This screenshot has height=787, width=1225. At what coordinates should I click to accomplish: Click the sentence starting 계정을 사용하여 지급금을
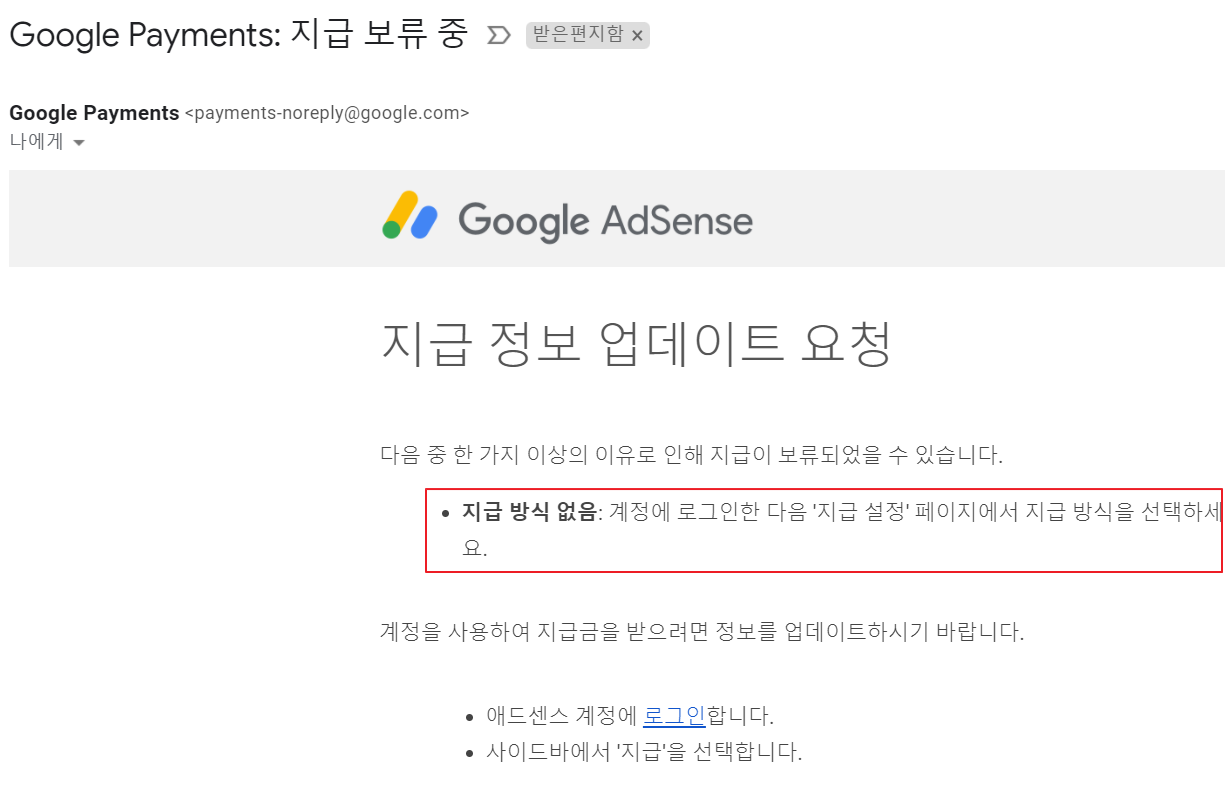pyautogui.click(x=703, y=632)
